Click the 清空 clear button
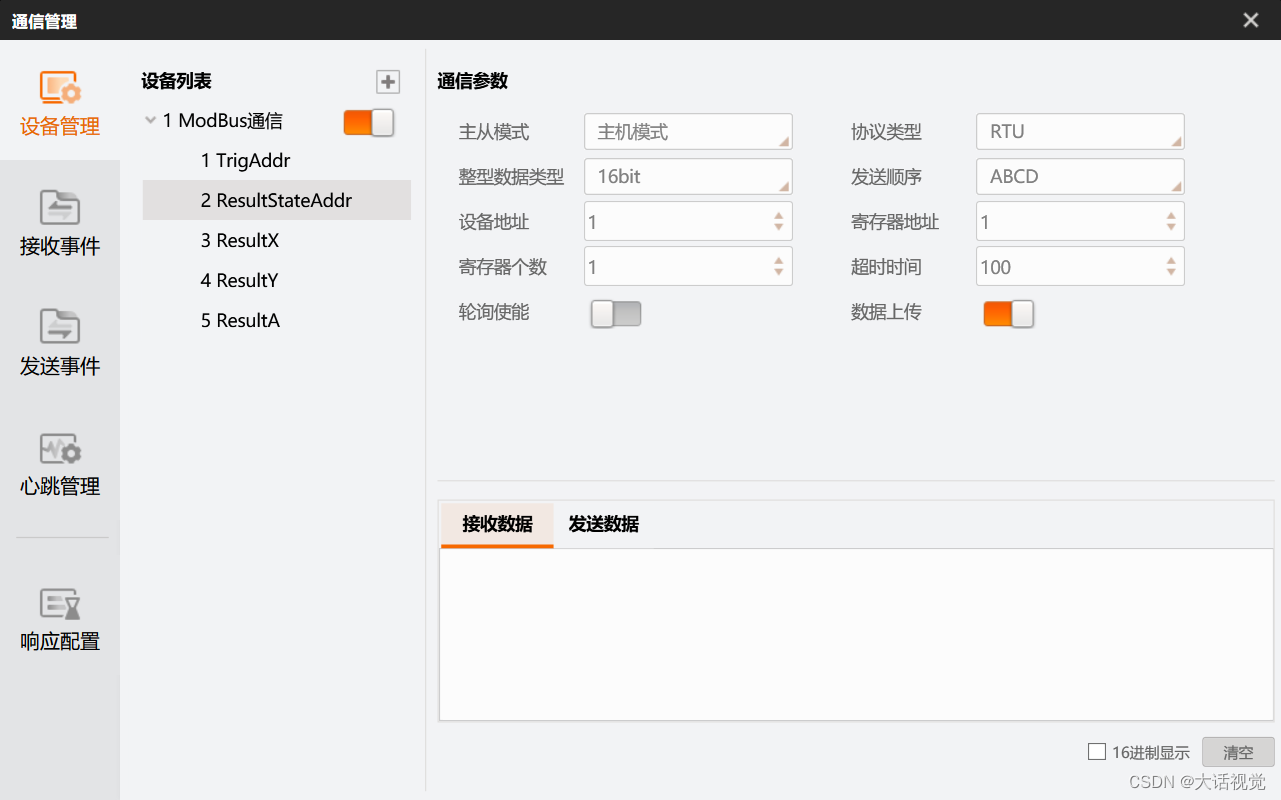1281x800 pixels. click(1238, 753)
